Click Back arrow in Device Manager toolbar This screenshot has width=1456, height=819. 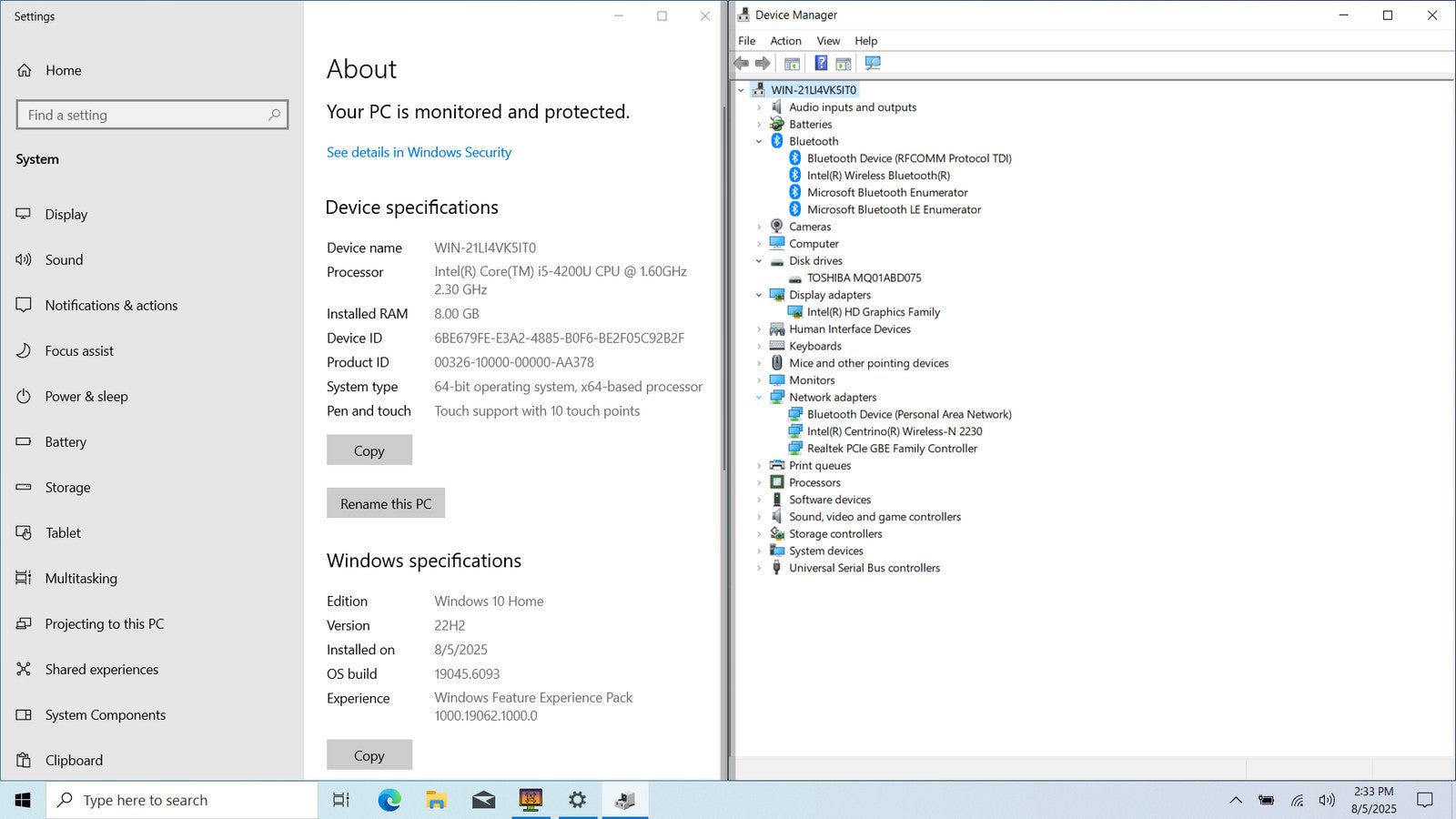click(742, 63)
